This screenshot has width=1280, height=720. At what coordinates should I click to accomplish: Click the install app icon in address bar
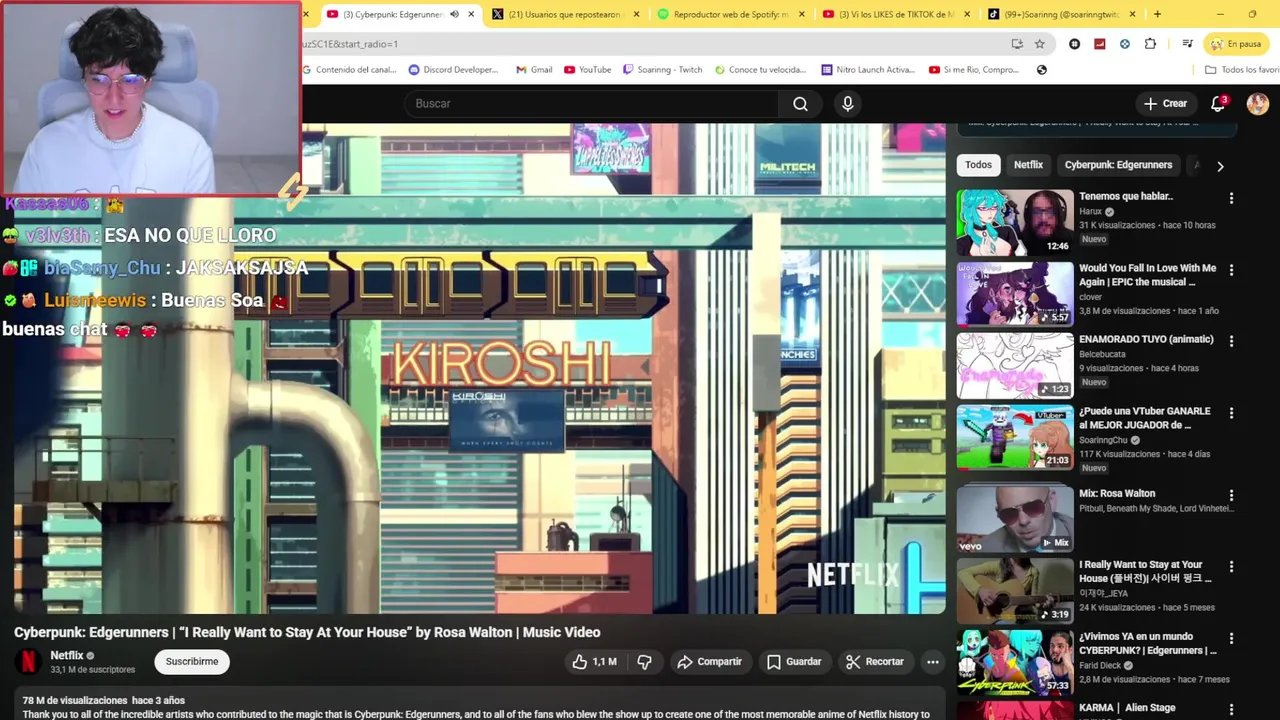tap(1017, 44)
